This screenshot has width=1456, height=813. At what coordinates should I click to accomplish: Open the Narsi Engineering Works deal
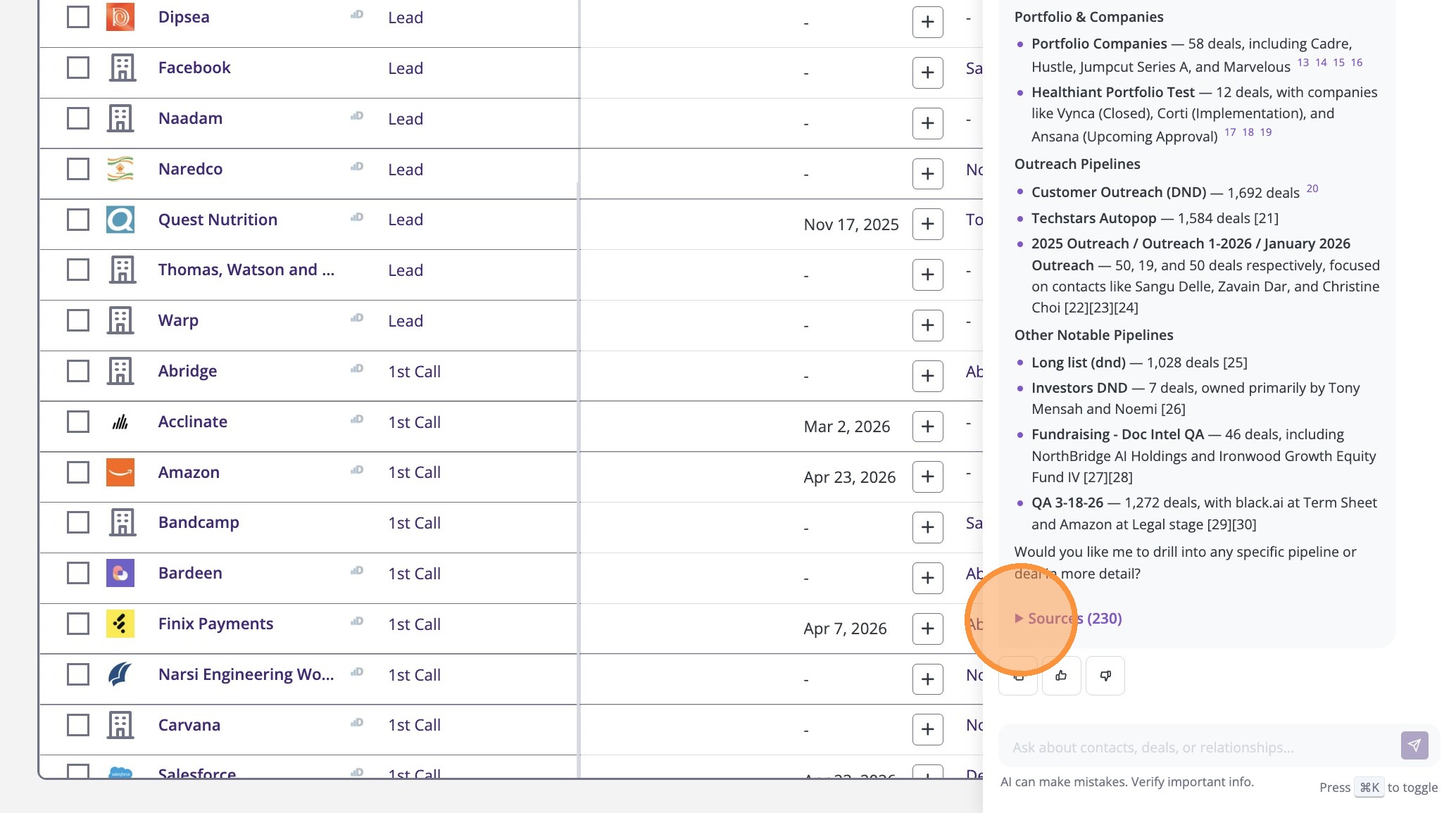(x=246, y=674)
